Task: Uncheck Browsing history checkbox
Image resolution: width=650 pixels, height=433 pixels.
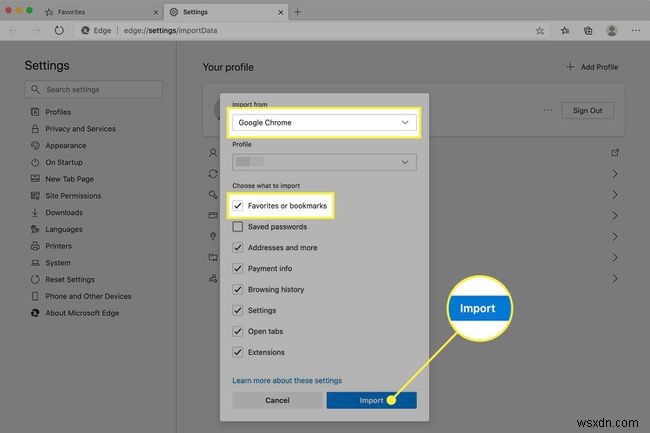Action: point(238,289)
